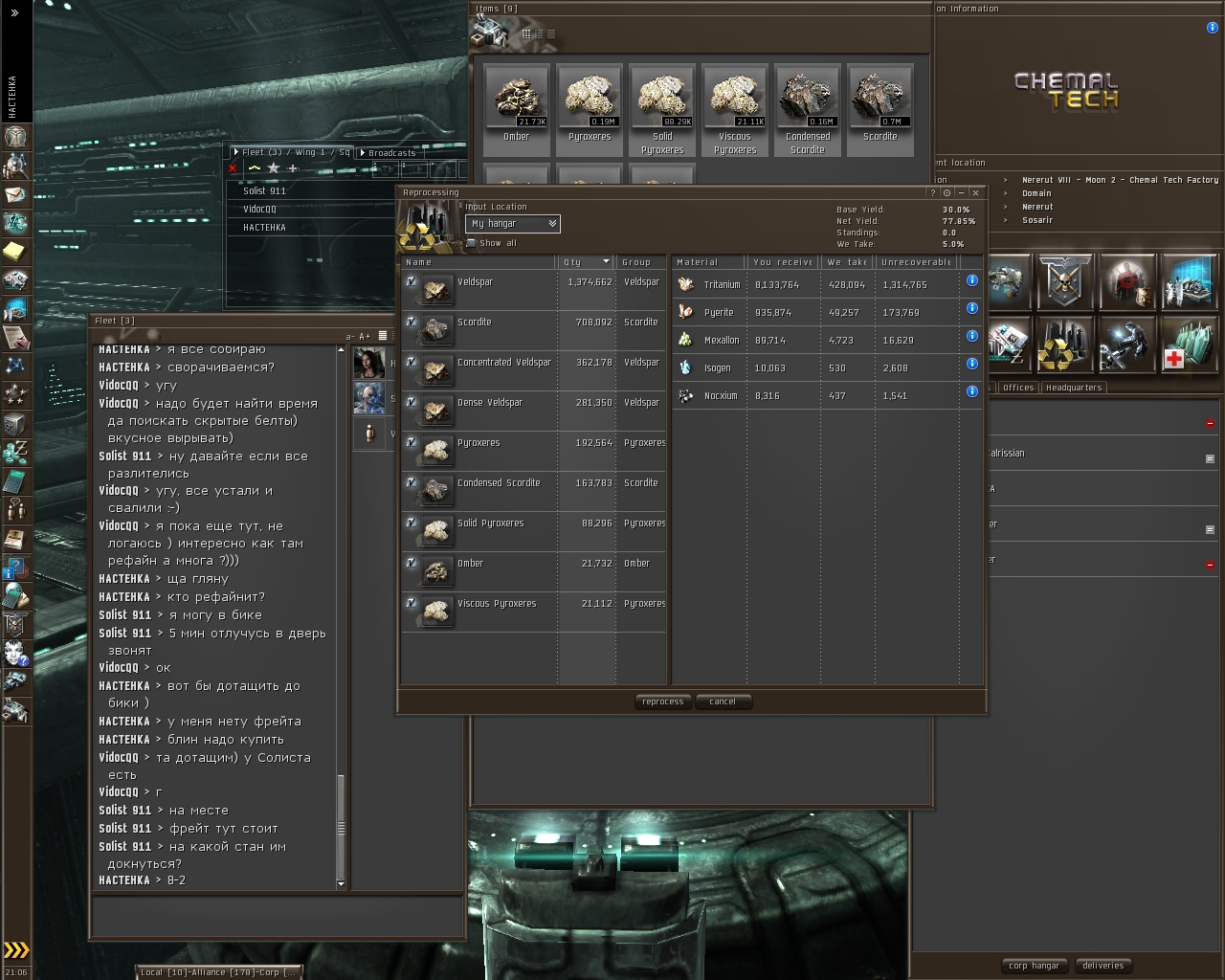Uncheck the Viscous Pyroxeres row checkbox

point(412,603)
